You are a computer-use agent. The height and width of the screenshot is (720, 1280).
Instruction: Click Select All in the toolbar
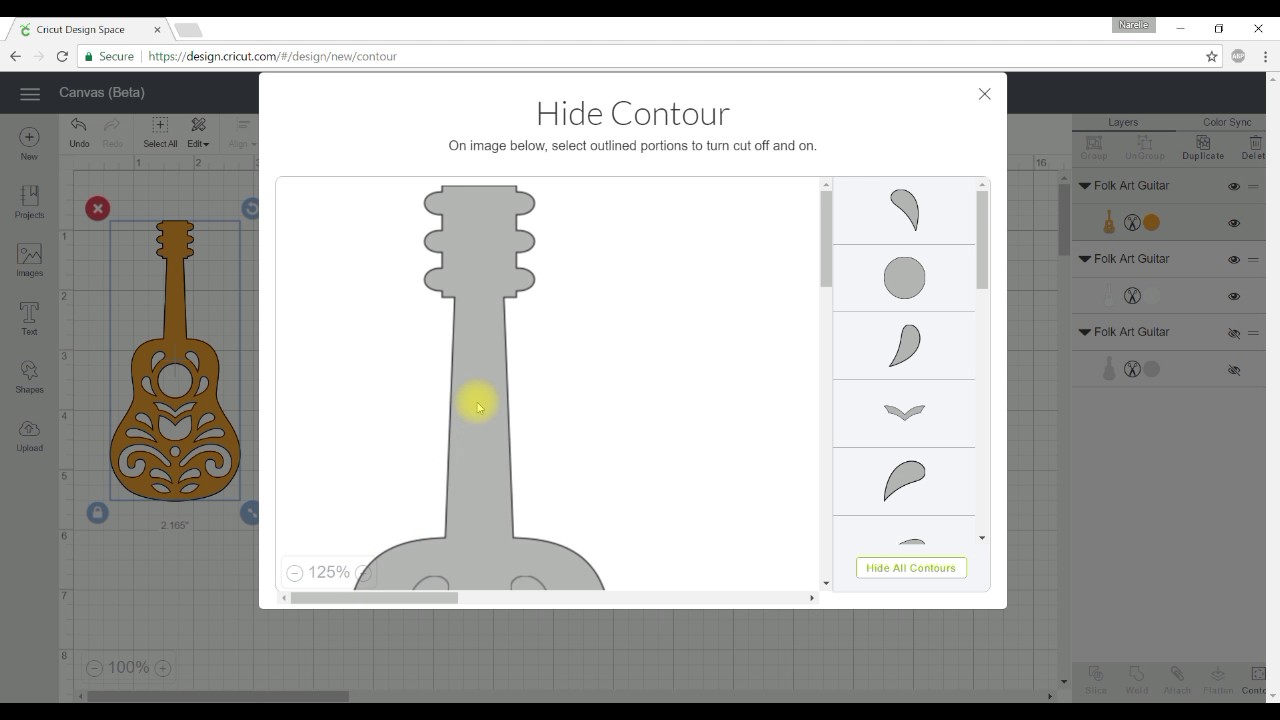tap(160, 132)
